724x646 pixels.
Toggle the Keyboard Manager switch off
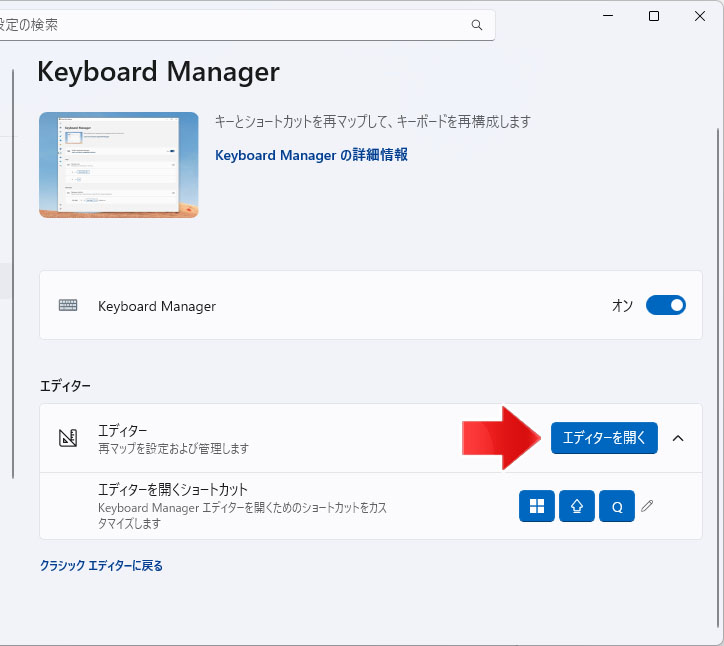pos(665,305)
